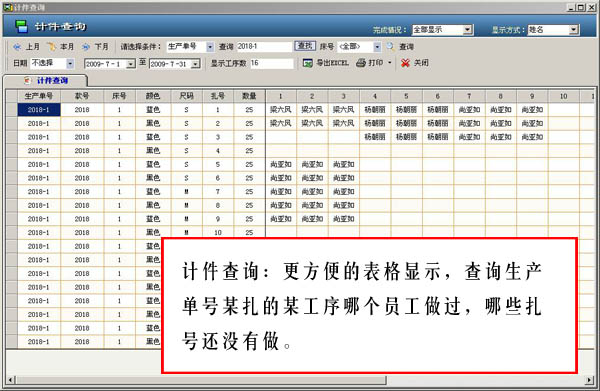Open the 完成情况 dropdown

pos(467,29)
